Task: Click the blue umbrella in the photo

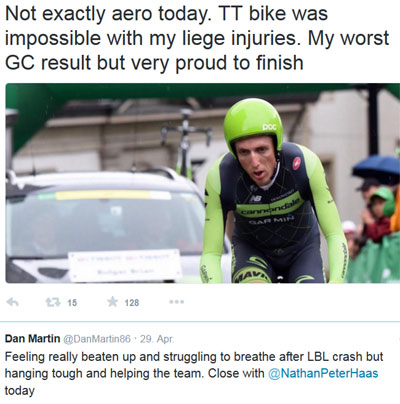Action: [377, 169]
